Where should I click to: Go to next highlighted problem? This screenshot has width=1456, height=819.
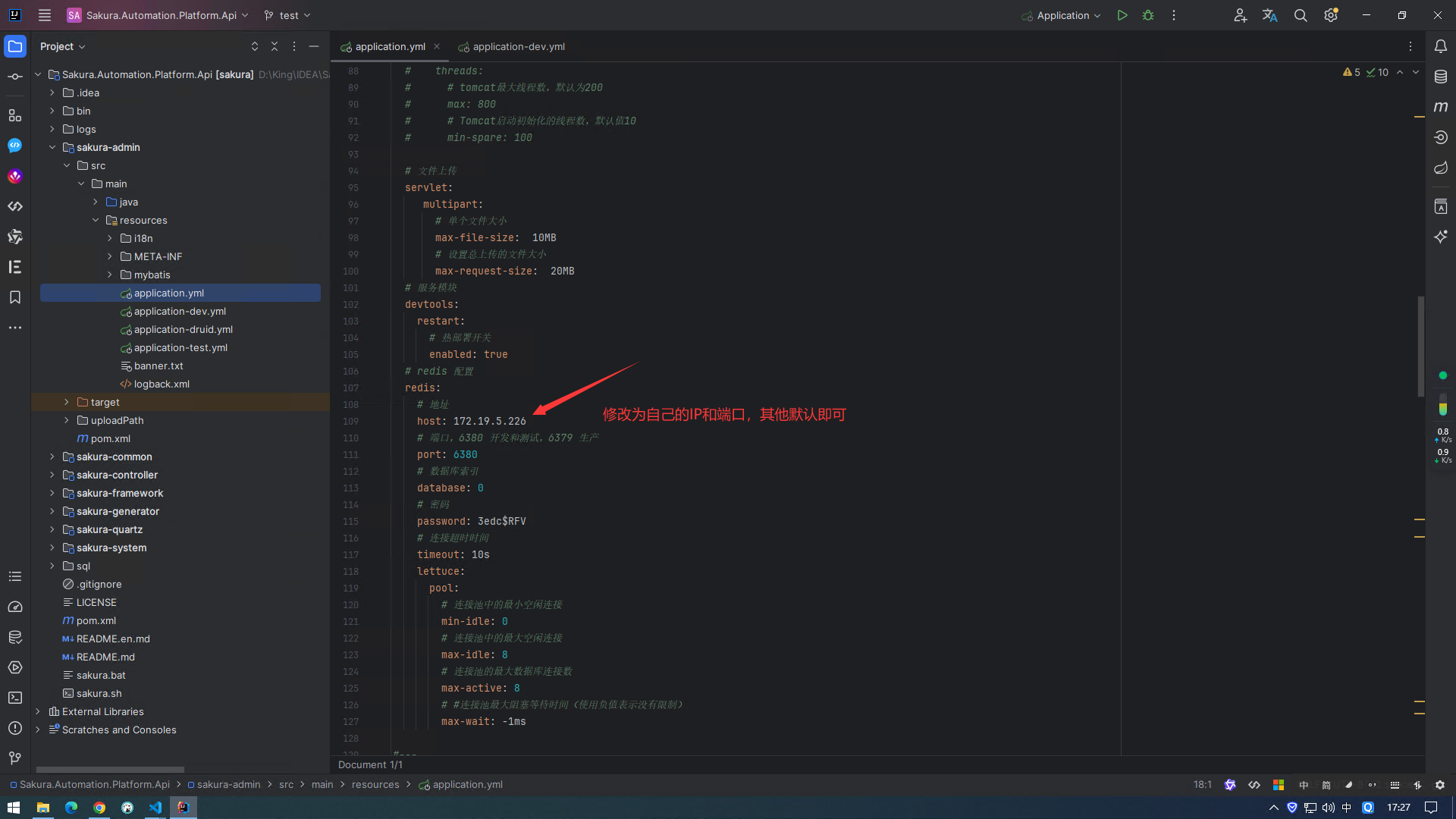(1416, 72)
